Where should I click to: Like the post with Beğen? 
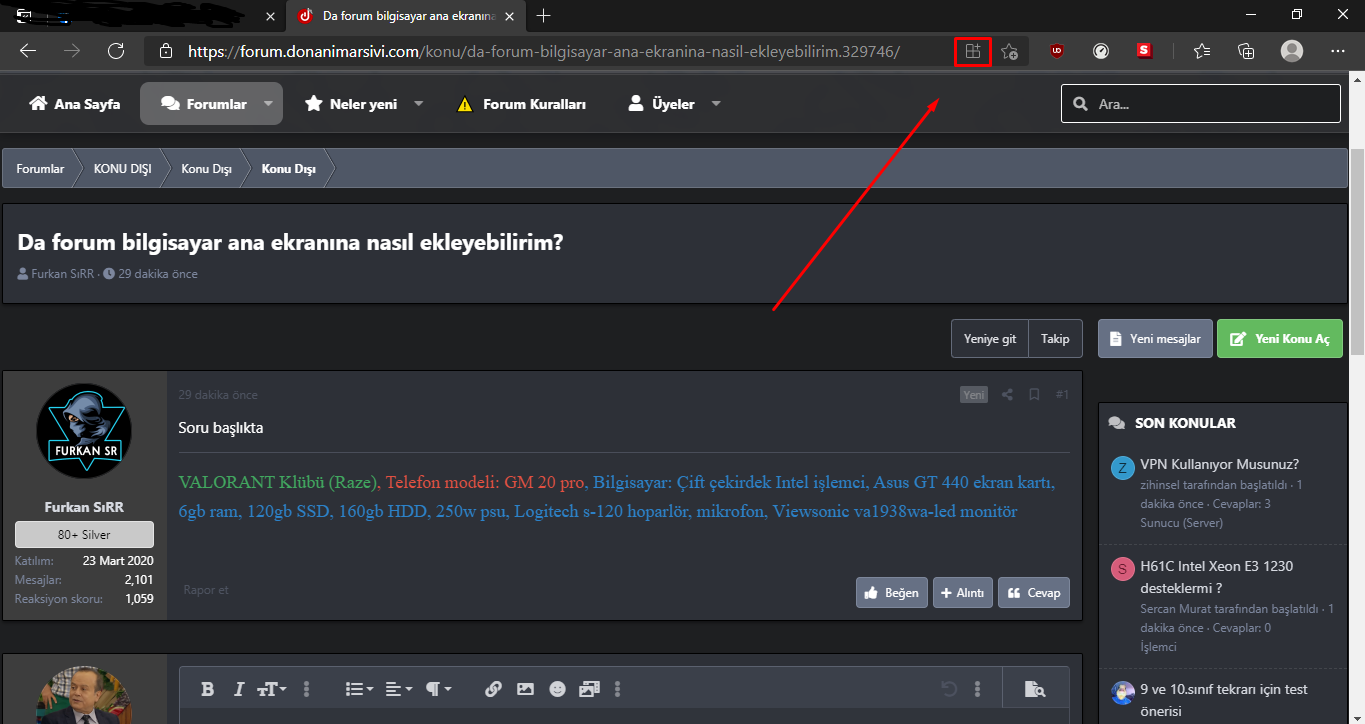(892, 592)
